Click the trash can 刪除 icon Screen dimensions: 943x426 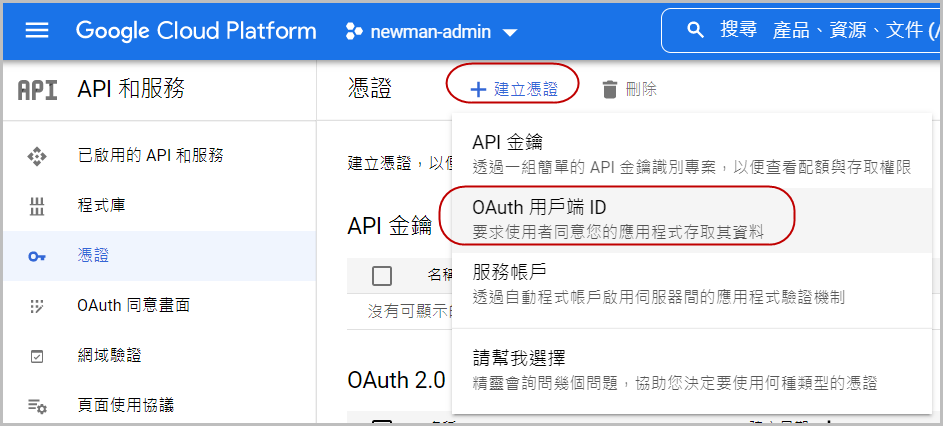pyautogui.click(x=610, y=89)
